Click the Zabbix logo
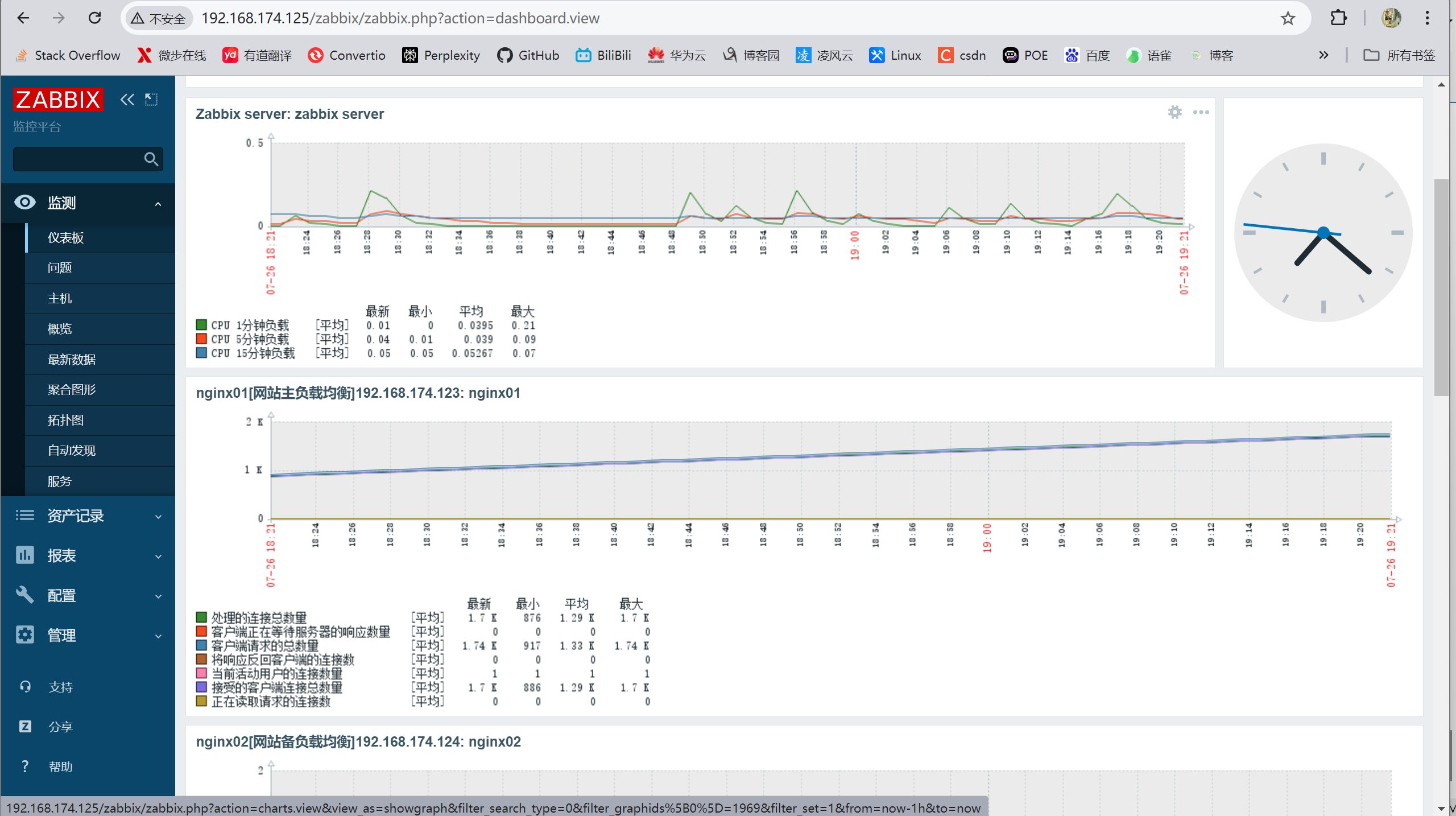This screenshot has height=816, width=1456. tap(57, 100)
